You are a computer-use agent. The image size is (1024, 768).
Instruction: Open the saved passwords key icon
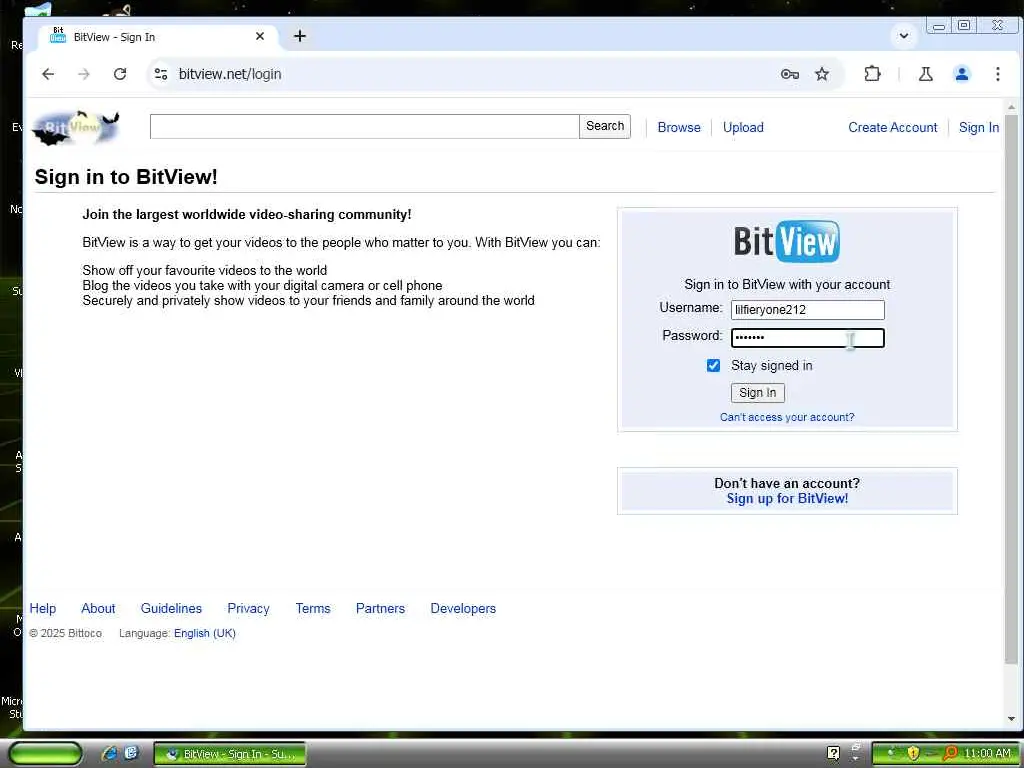pyautogui.click(x=790, y=74)
